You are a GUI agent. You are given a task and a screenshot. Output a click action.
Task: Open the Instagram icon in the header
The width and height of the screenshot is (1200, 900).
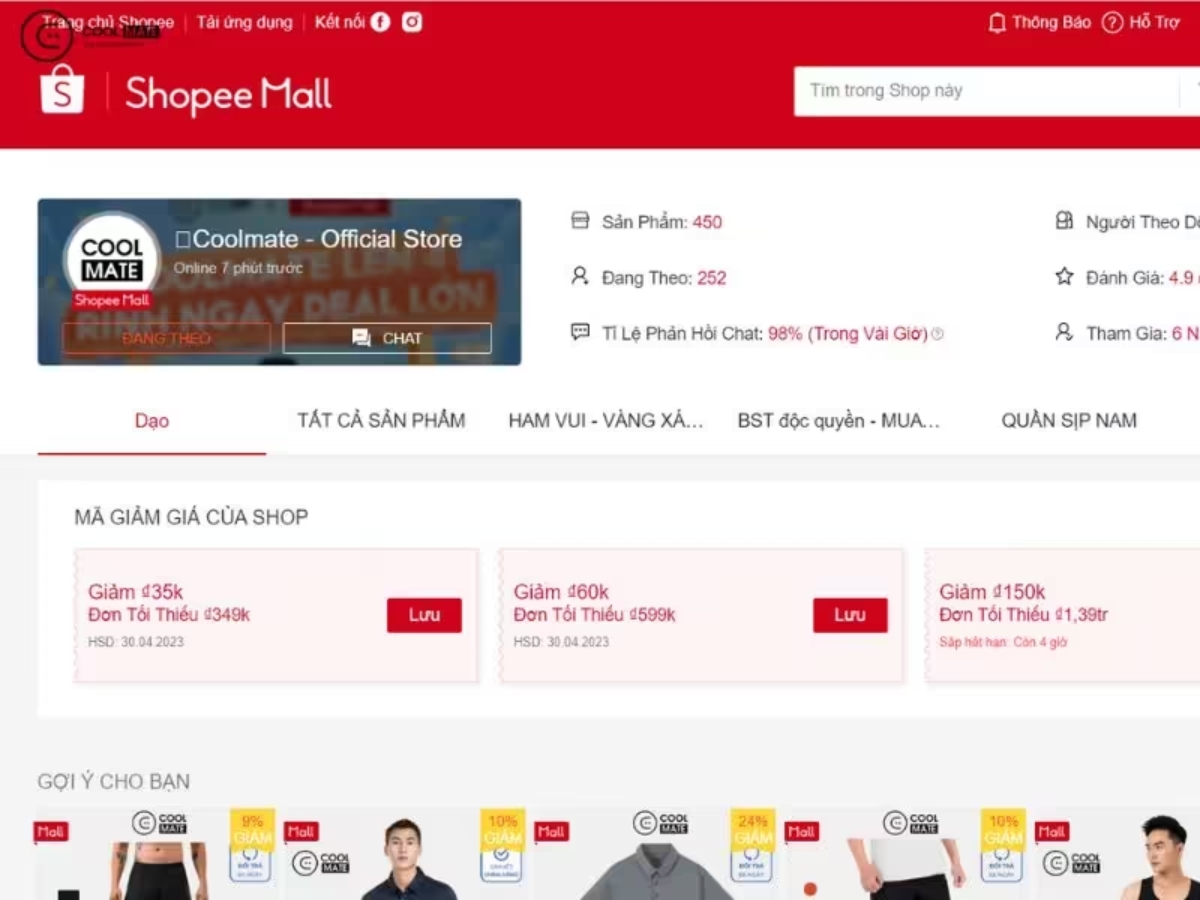pos(411,20)
